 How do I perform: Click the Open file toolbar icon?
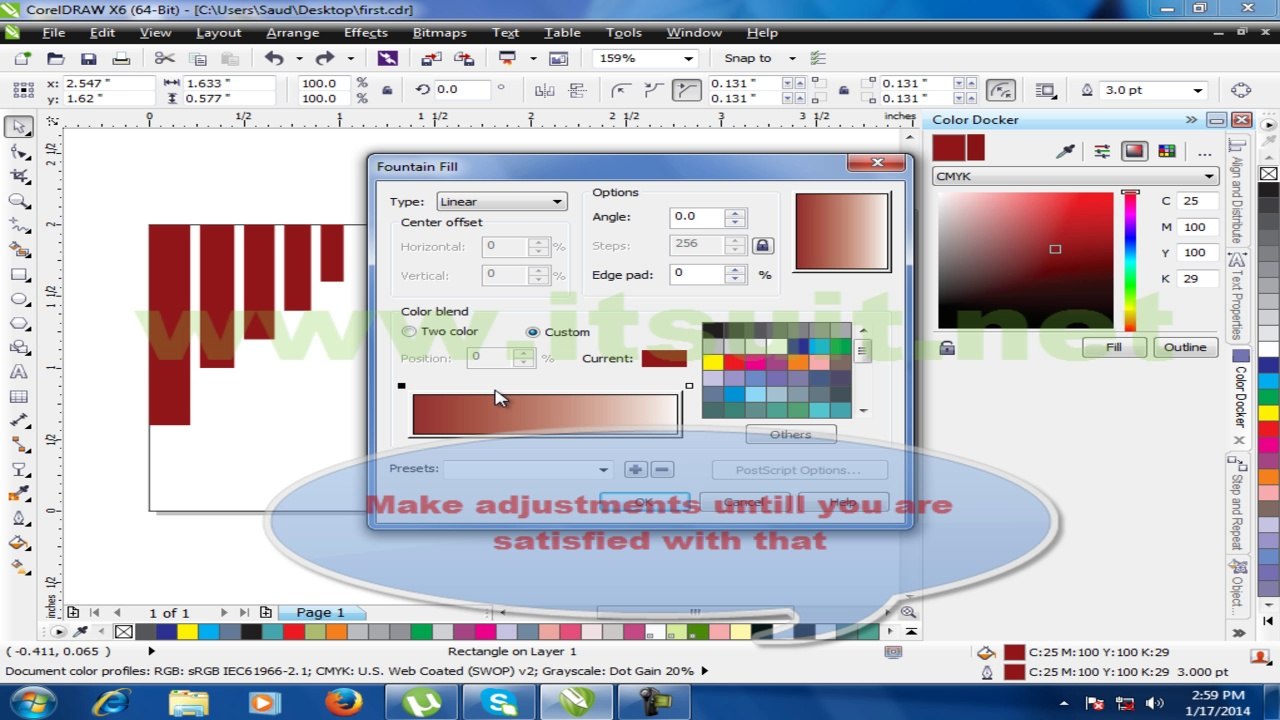click(55, 59)
